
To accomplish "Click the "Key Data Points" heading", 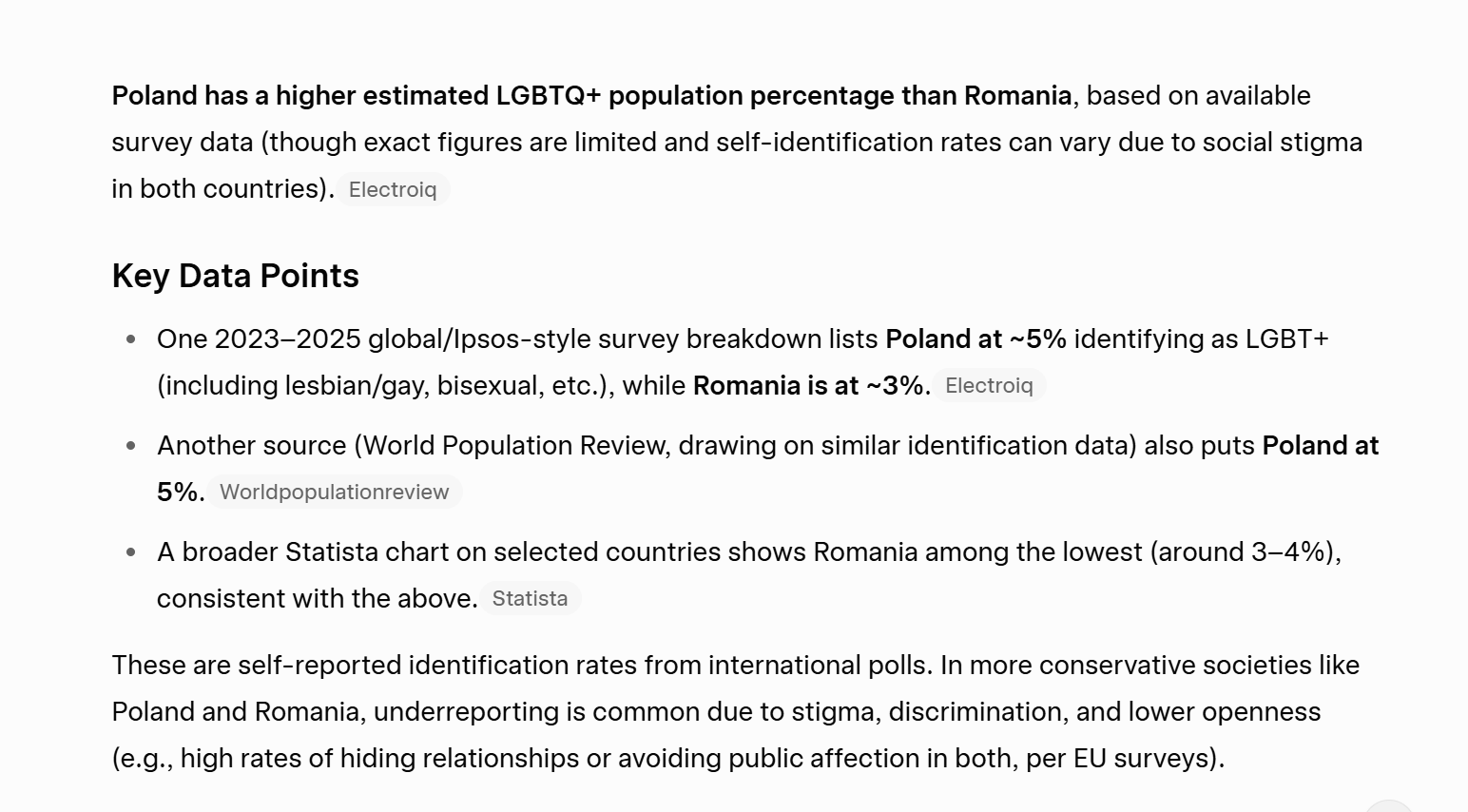I will click(x=235, y=276).
